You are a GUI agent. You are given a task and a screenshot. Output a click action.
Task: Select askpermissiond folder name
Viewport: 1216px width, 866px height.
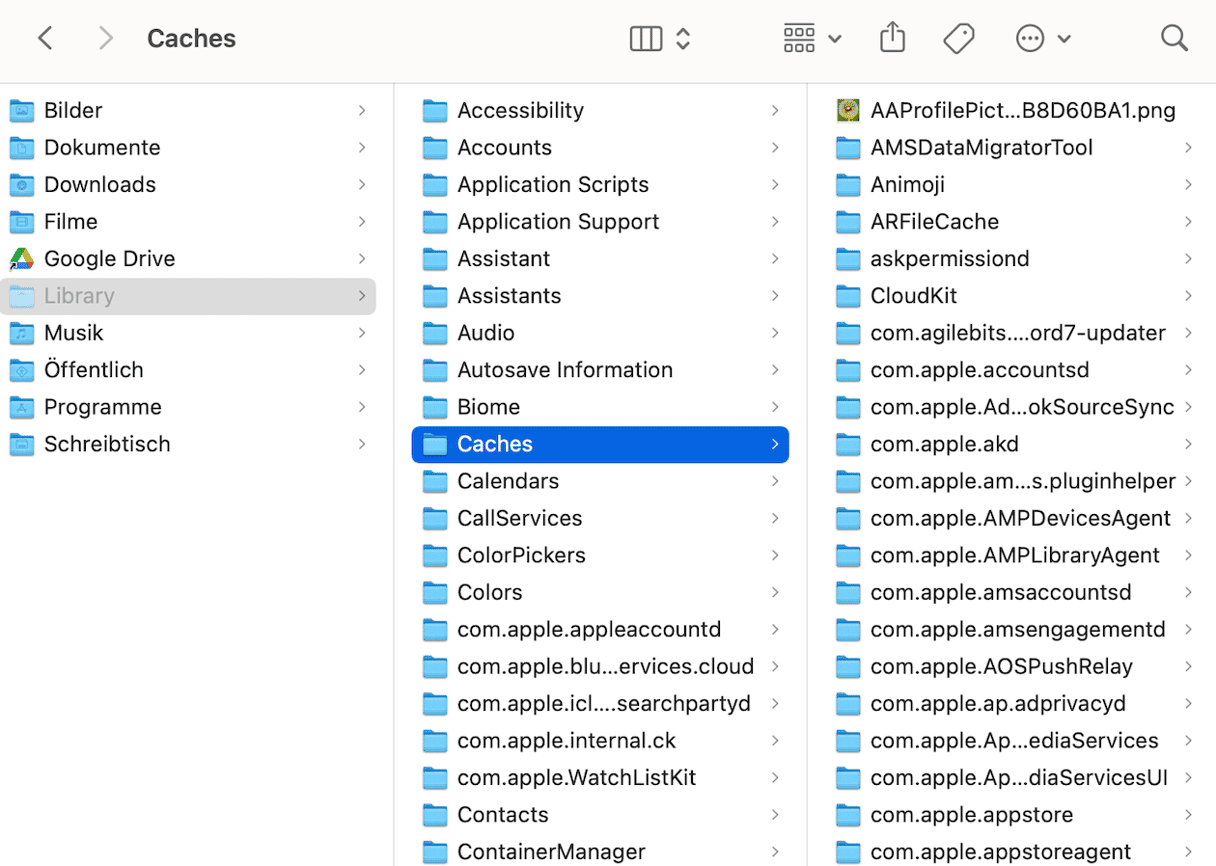point(950,259)
